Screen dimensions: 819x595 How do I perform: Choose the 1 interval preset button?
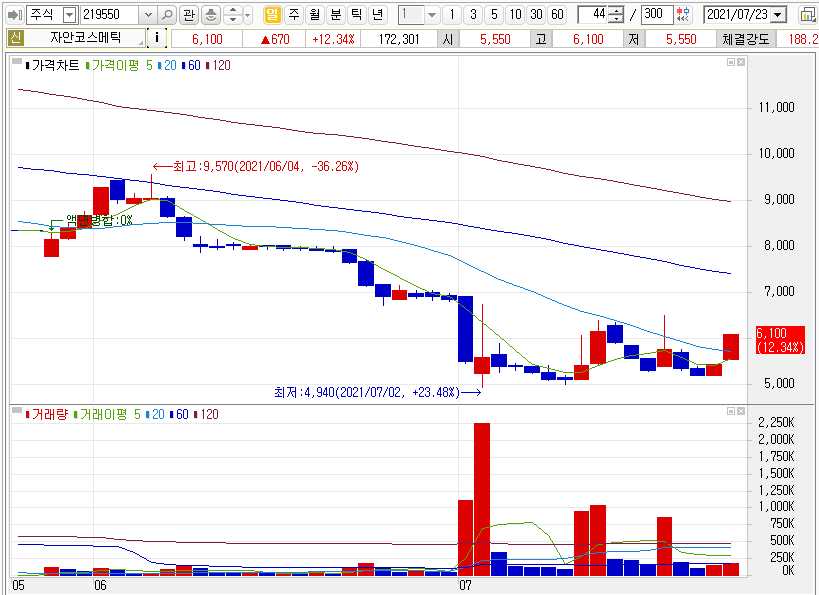[452, 15]
